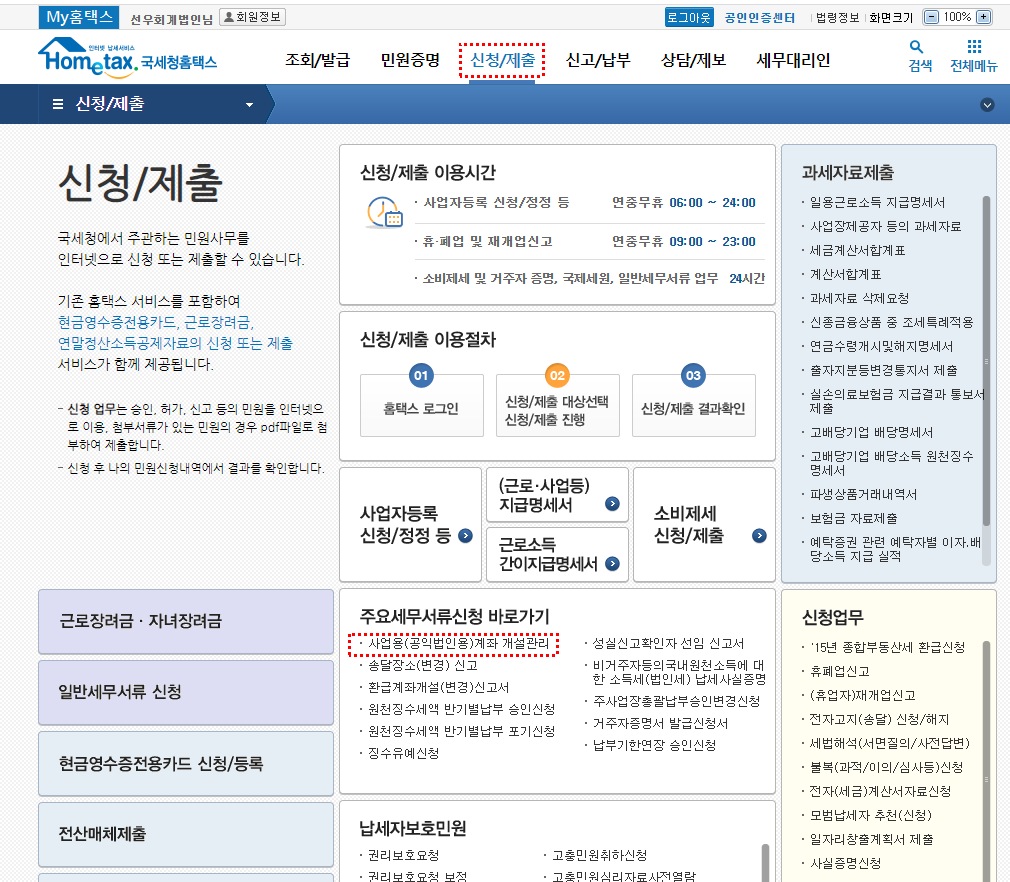Click the arrow icon on (근로·사업등) 지급명세서
This screenshot has width=1010, height=882.
(612, 505)
